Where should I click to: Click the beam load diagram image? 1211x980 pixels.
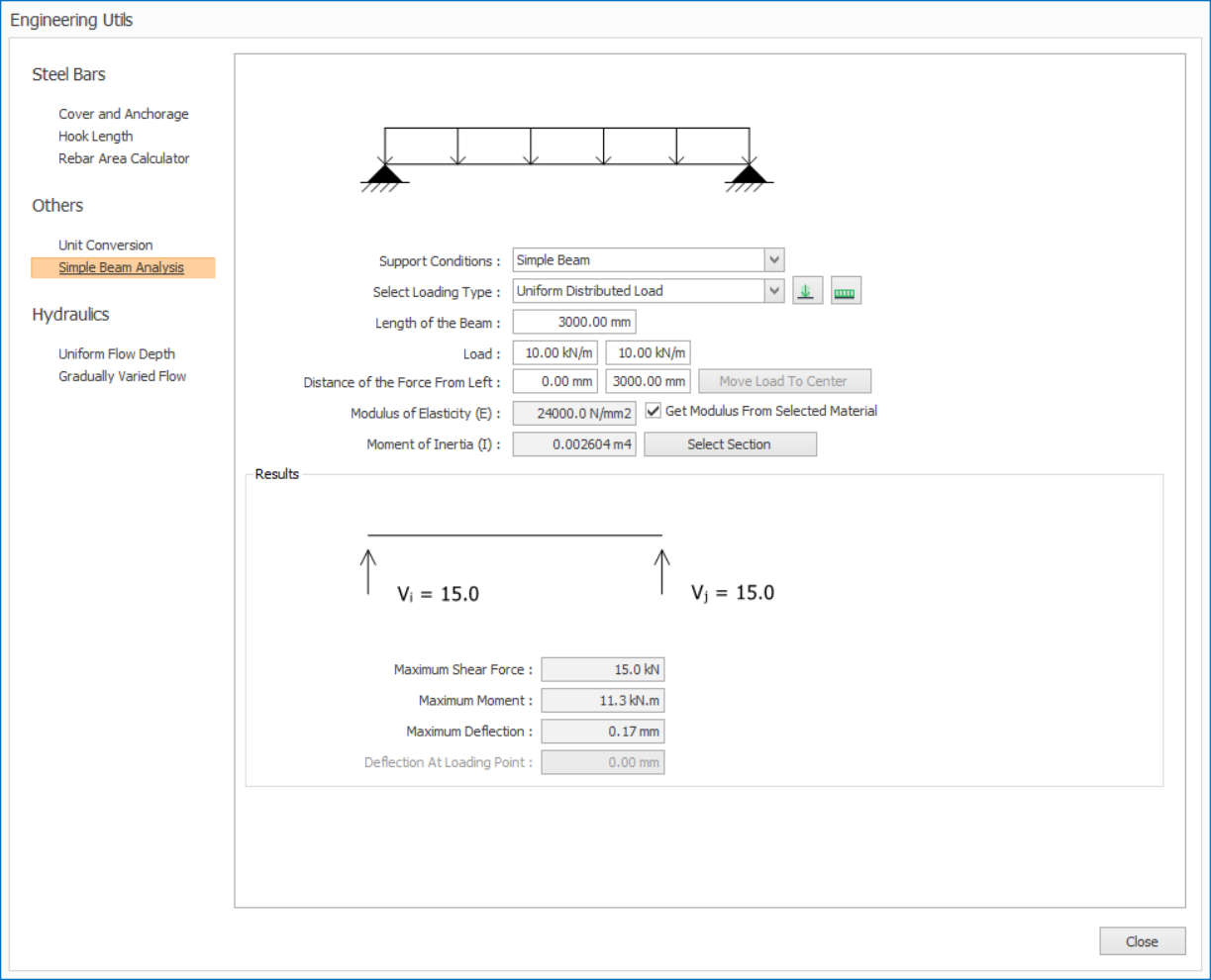pos(566,158)
